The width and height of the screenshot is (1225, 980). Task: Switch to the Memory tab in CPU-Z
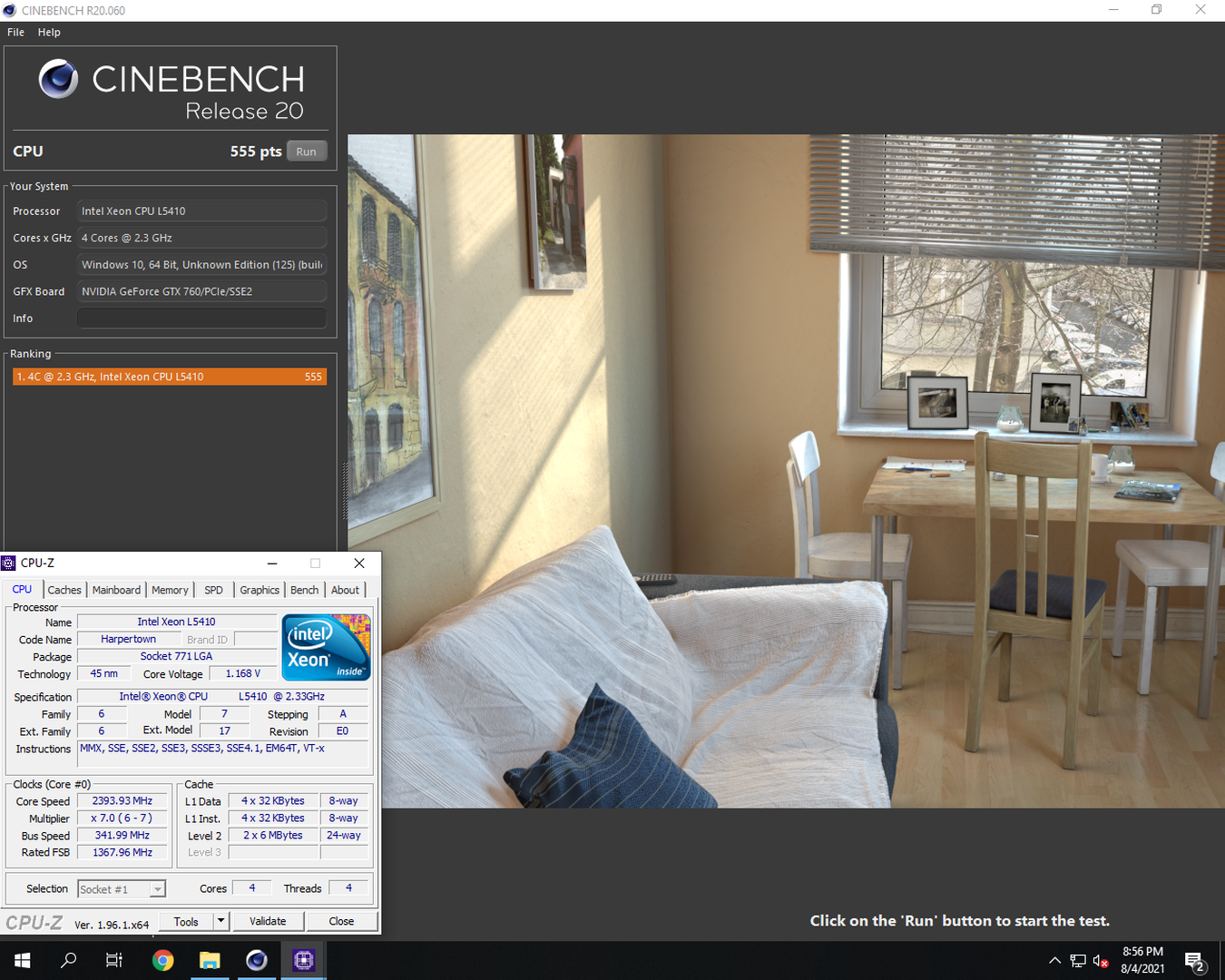(x=170, y=590)
